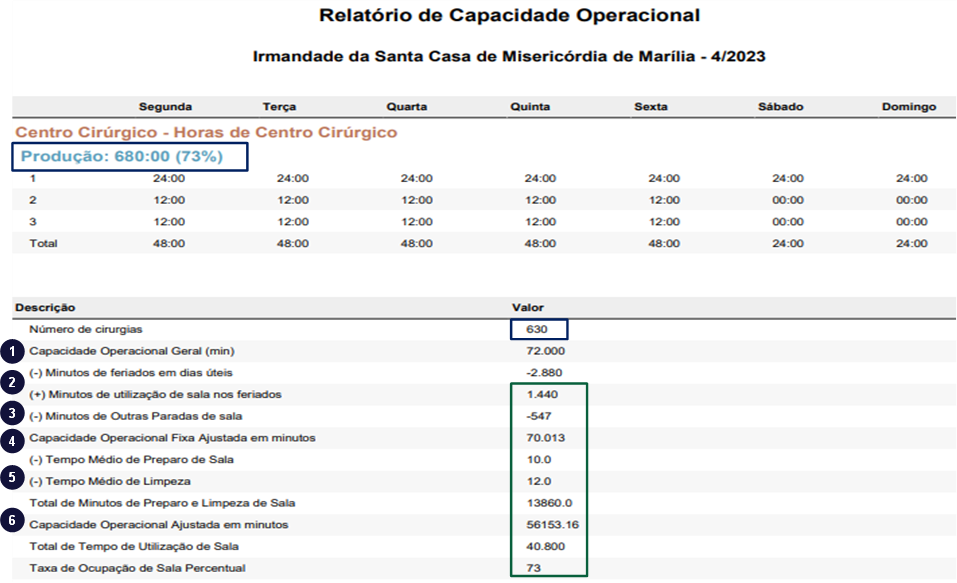This screenshot has width=957, height=583.
Task: Click the "Sábado" column header
Action: pos(781,107)
